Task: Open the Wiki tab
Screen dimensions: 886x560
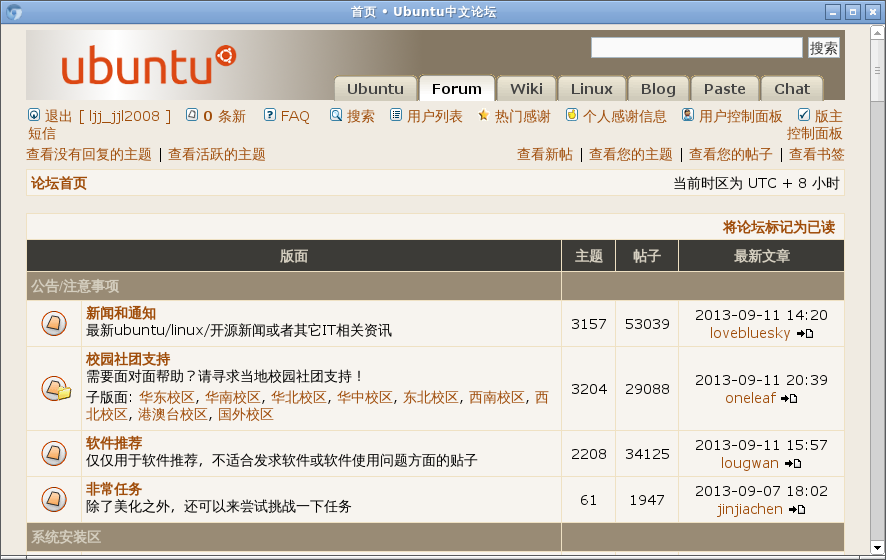Action: pos(526,89)
